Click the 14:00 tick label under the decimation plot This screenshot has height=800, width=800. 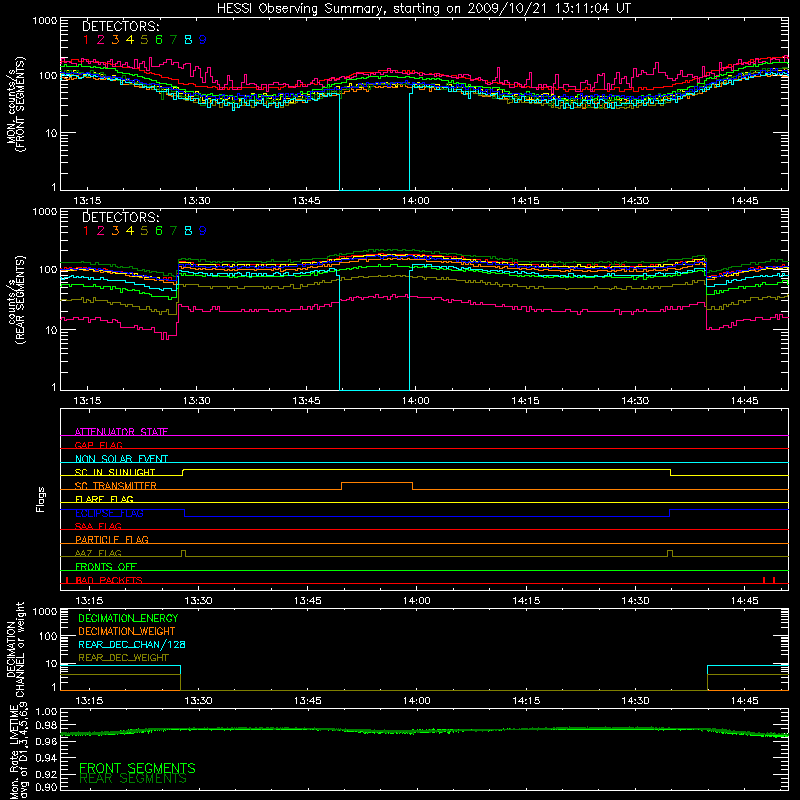coord(417,701)
